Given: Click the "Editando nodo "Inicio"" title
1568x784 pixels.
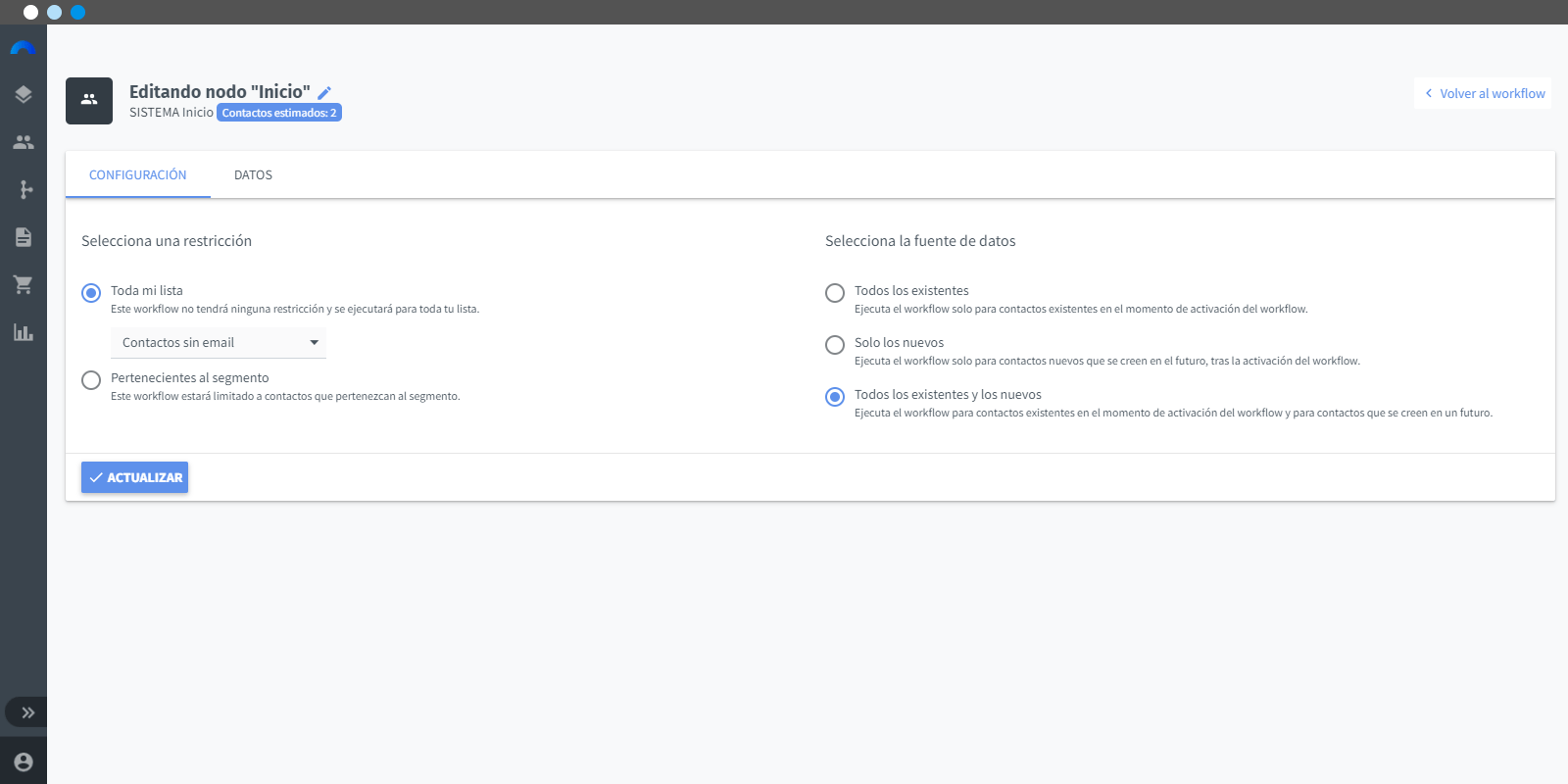Looking at the screenshot, I should (x=220, y=91).
